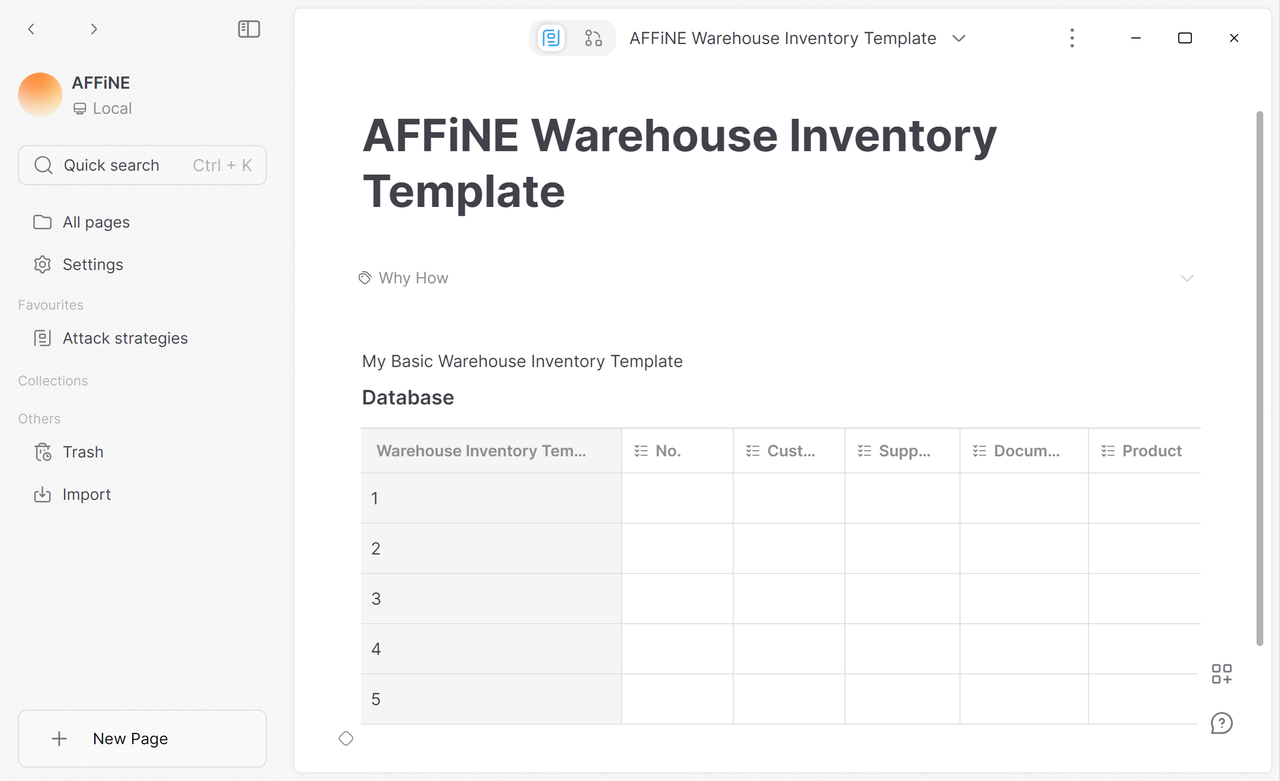Click the Quick search field
The width and height of the screenshot is (1280, 781).
pos(142,165)
